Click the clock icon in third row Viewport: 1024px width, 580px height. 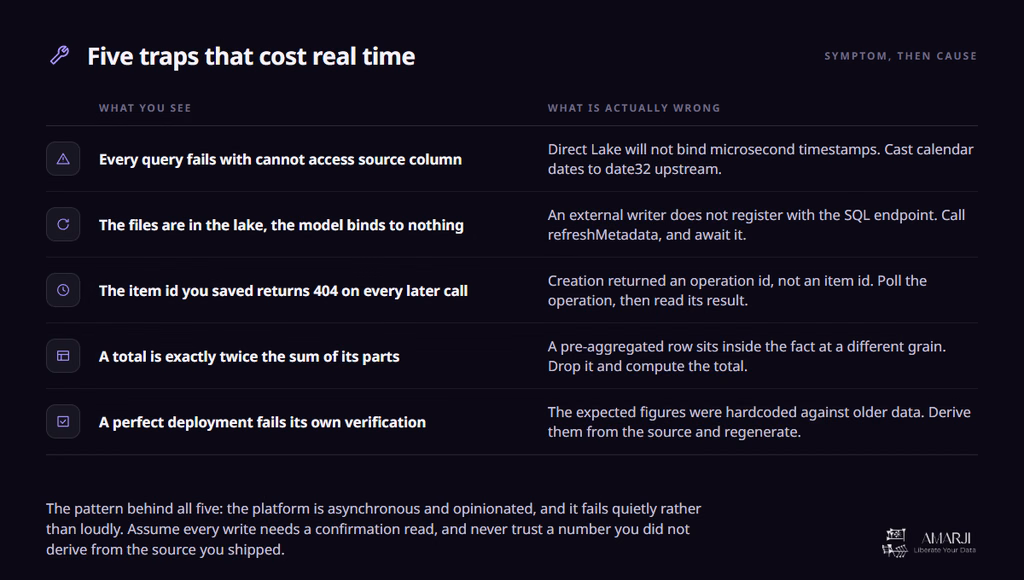coord(63,290)
